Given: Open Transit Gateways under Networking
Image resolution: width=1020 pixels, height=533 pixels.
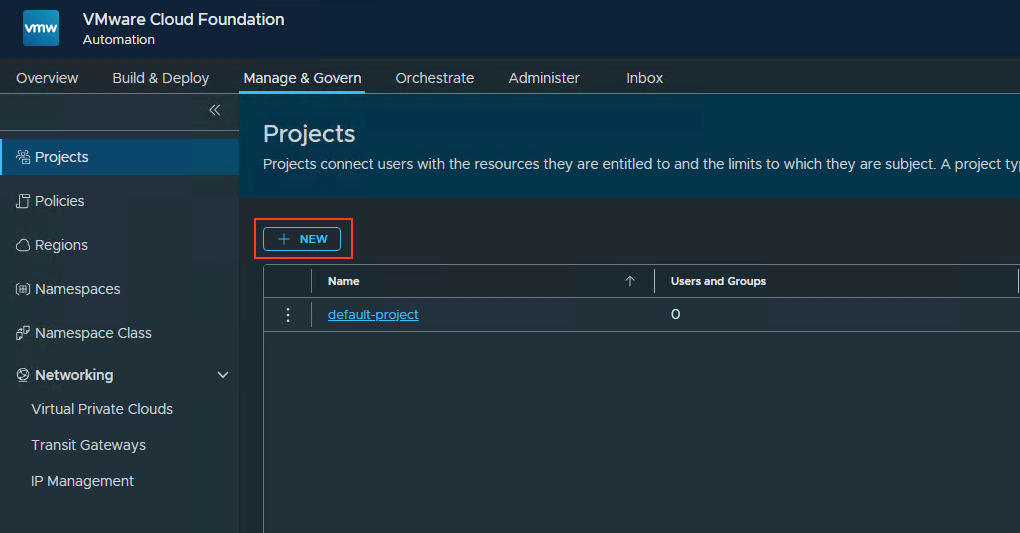Looking at the screenshot, I should (88, 445).
